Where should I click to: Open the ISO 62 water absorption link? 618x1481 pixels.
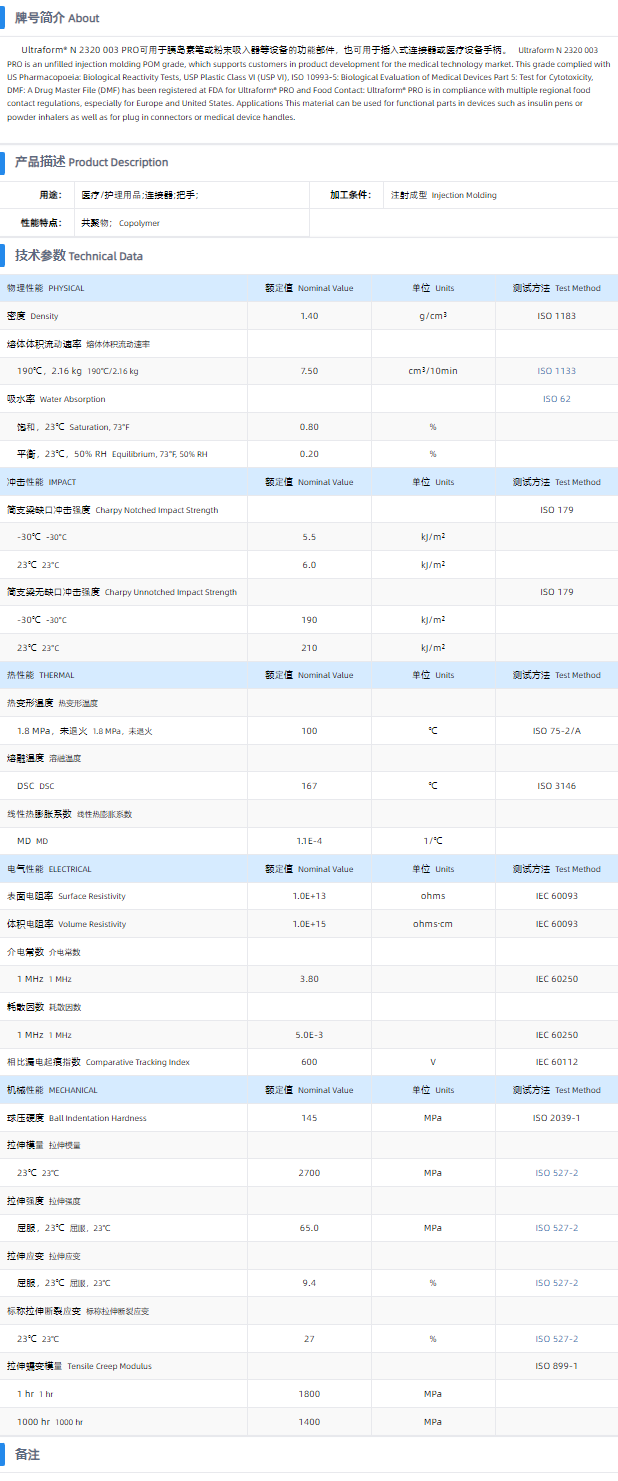point(556,399)
